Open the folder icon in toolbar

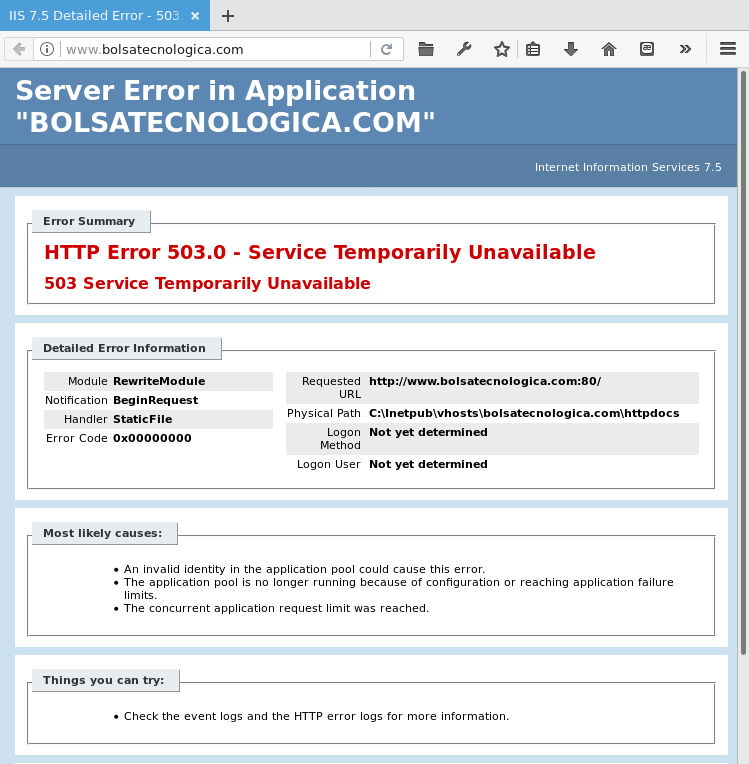click(x=426, y=49)
